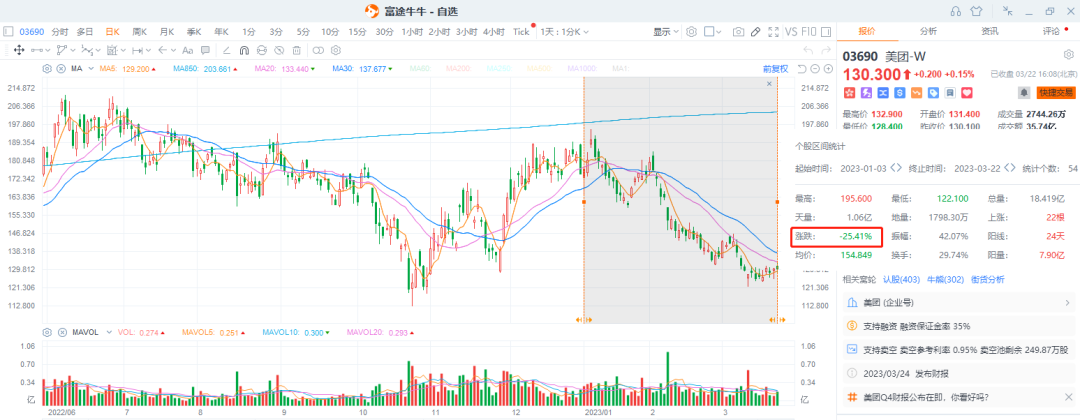Click the overlapping circles link icon
Image resolution: width=1080 pixels, height=420 pixels.
tap(318, 50)
